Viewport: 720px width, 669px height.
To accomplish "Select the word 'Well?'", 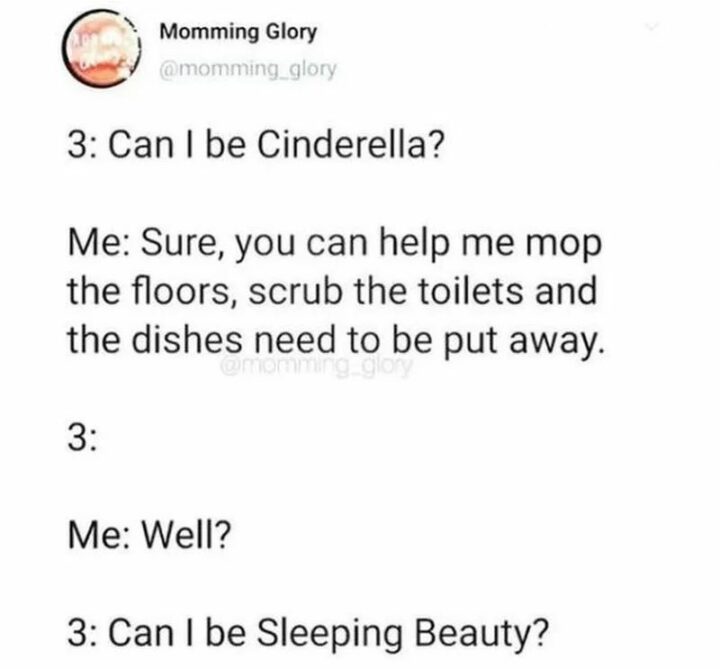I will (x=185, y=534).
